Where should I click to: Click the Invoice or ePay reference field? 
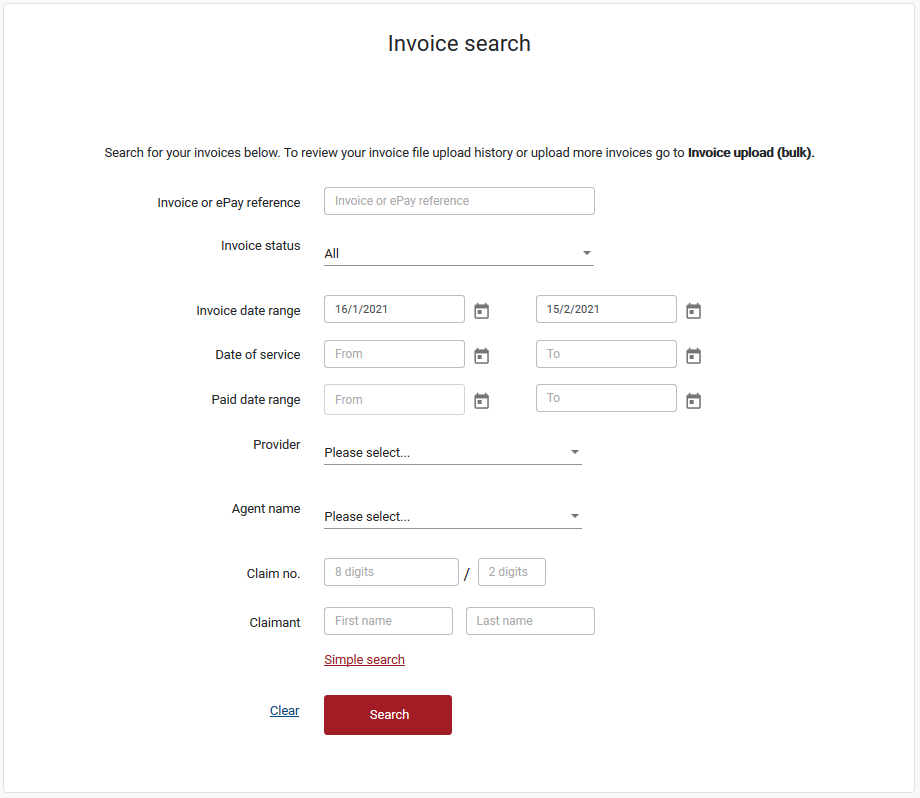click(458, 201)
